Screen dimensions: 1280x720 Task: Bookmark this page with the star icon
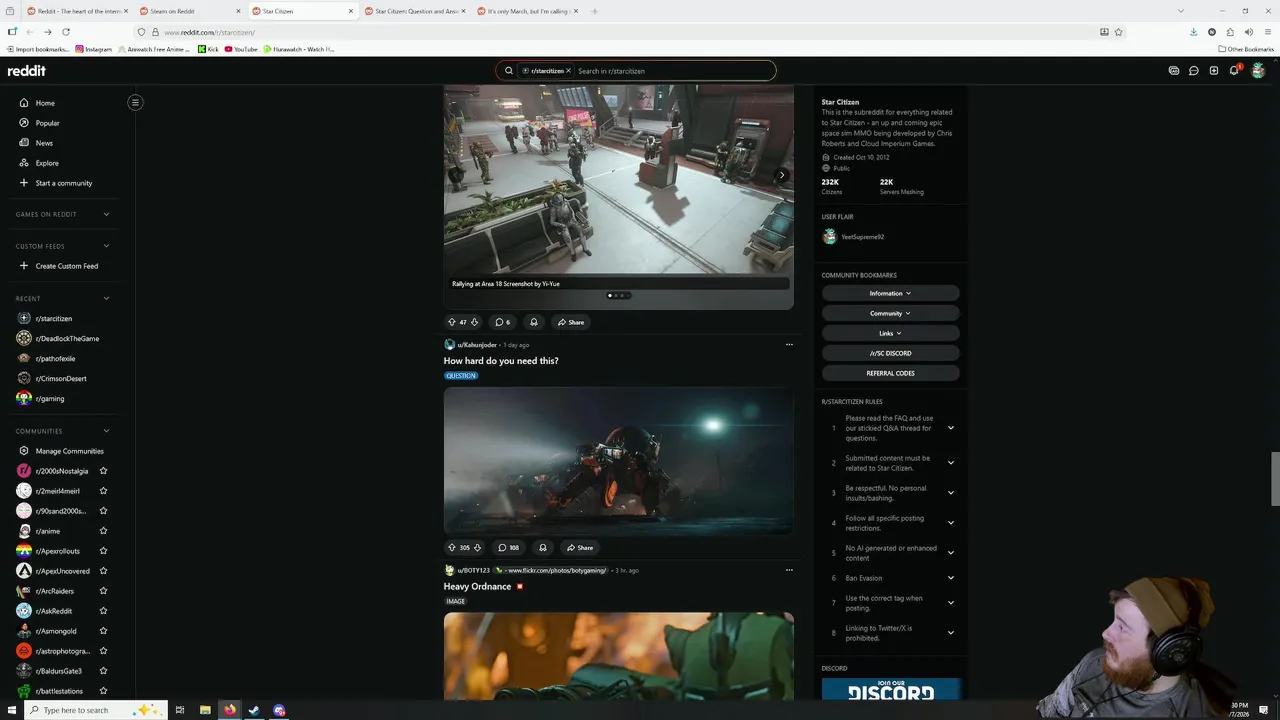pos(1118,32)
